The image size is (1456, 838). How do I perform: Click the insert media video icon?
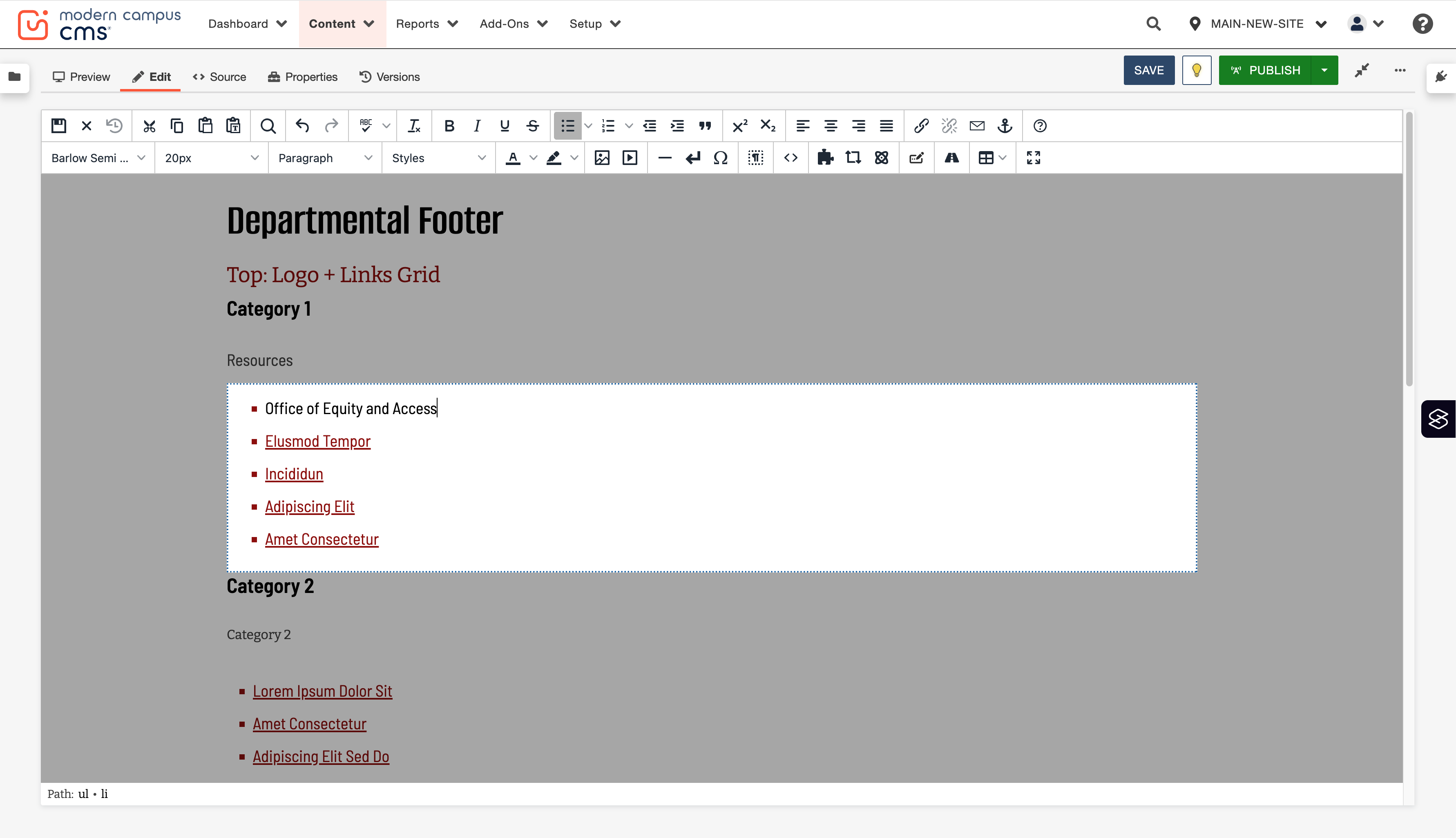pyautogui.click(x=630, y=158)
